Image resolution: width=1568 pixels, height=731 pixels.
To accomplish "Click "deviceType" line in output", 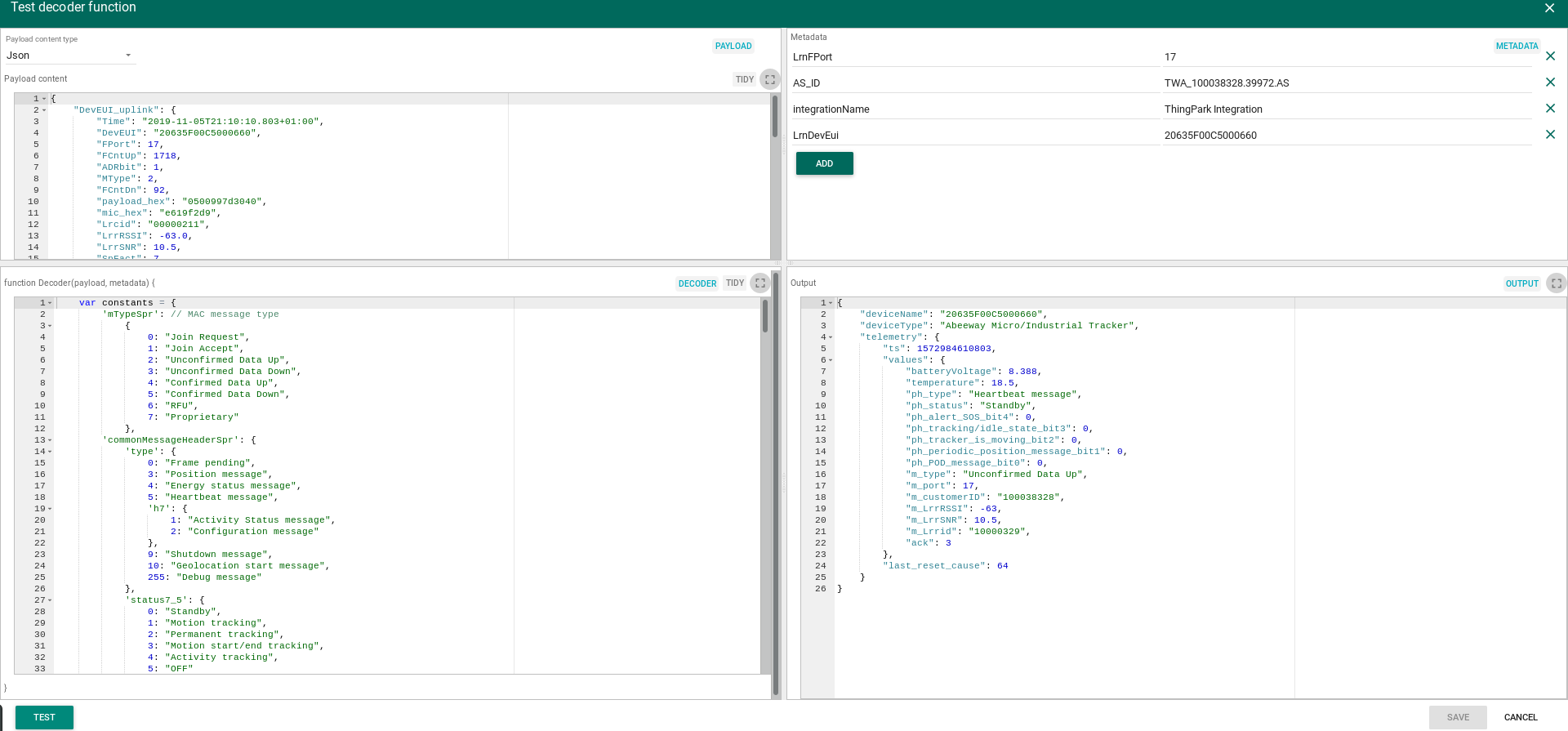I will click(x=999, y=326).
